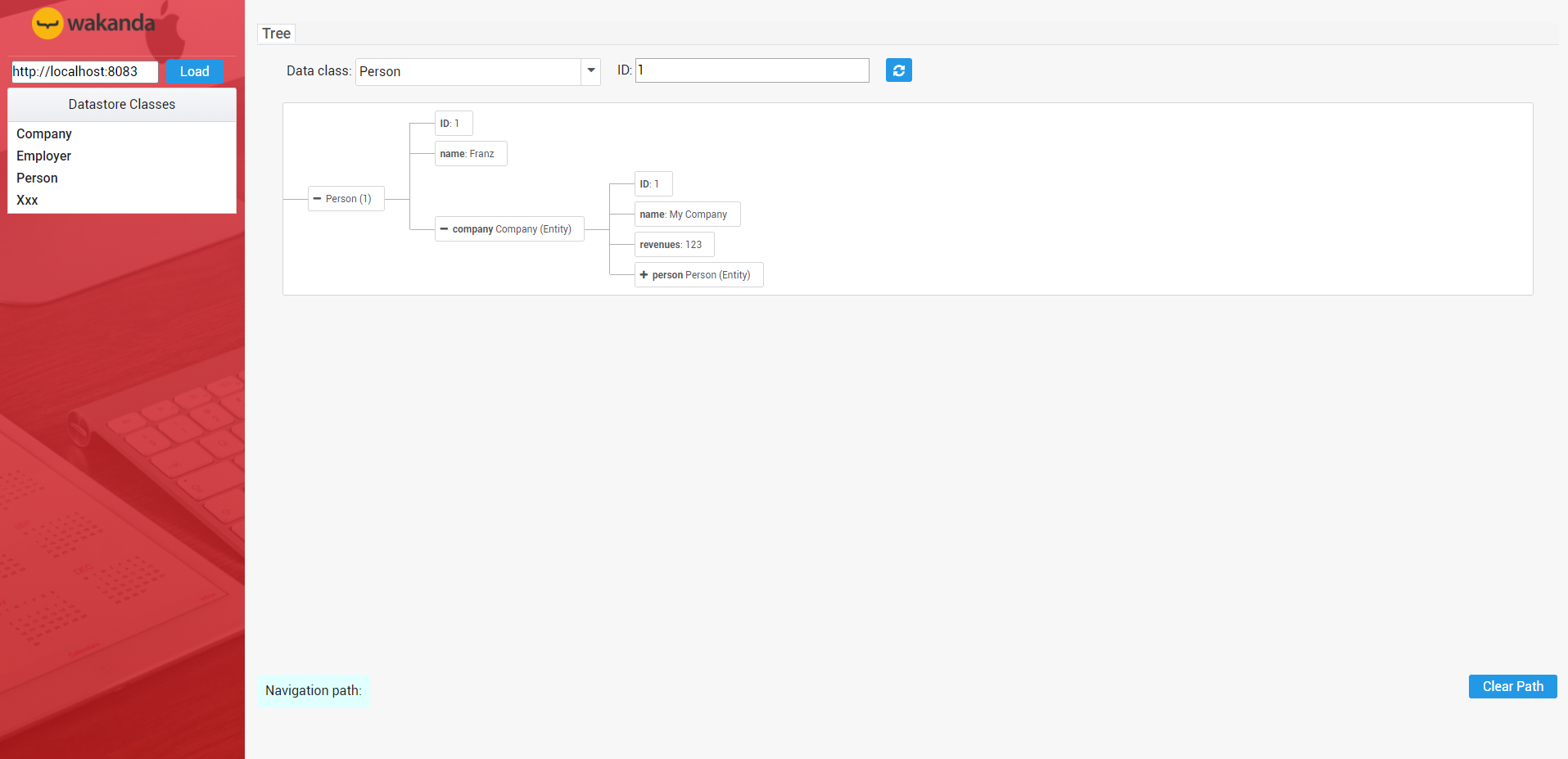Viewport: 1568px width, 759px height.
Task: Click the Clear Path button
Action: [x=1512, y=686]
